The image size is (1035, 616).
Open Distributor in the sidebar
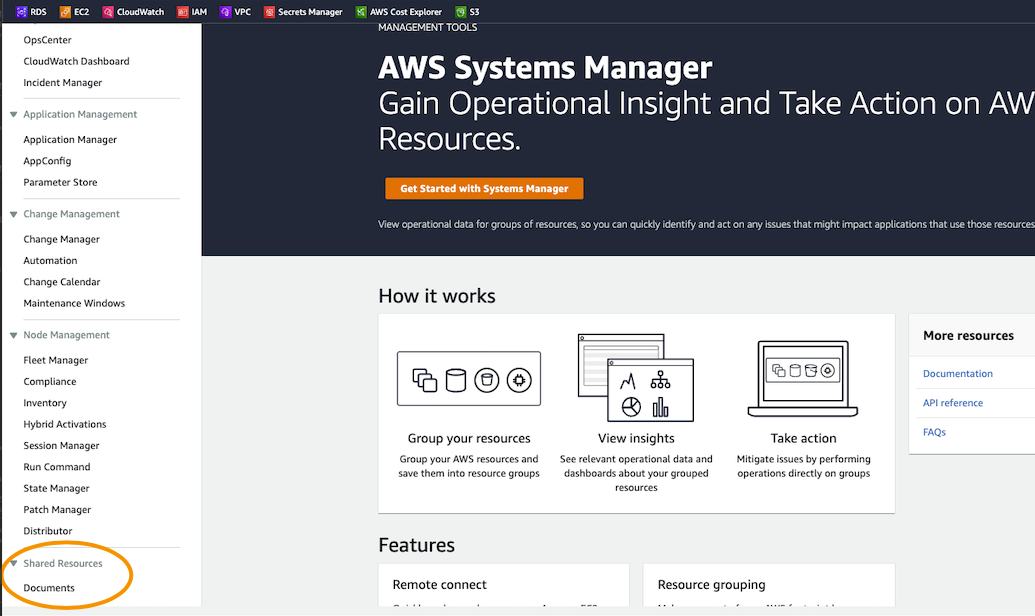(x=48, y=531)
